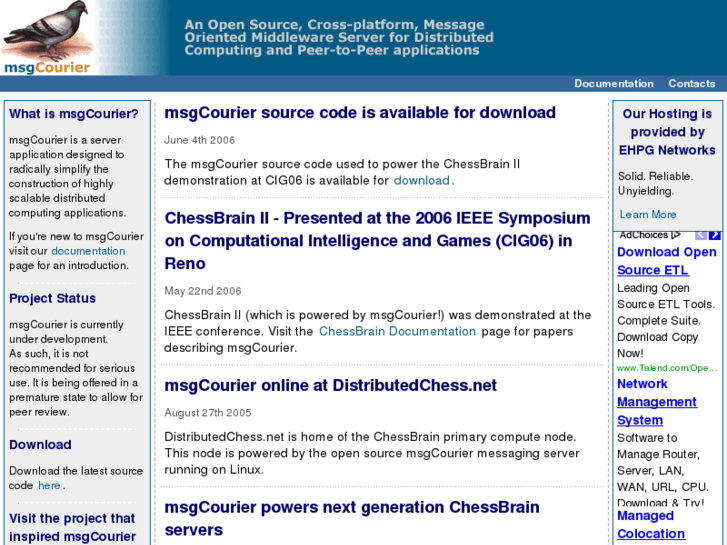The height and width of the screenshot is (545, 727).
Task: Click the 'here' link under Download
Action: [49, 486]
